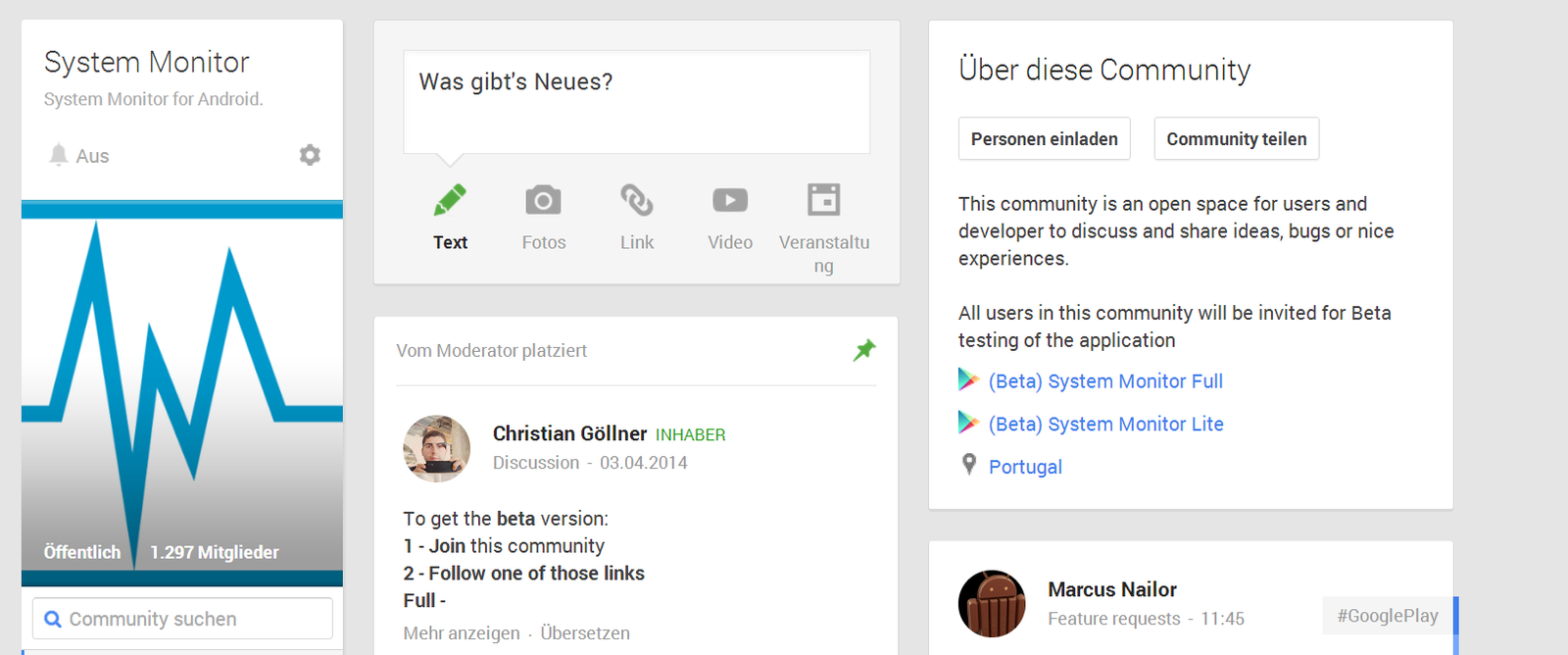
Task: Toggle notifications bell labeled Aus
Action: (x=60, y=155)
